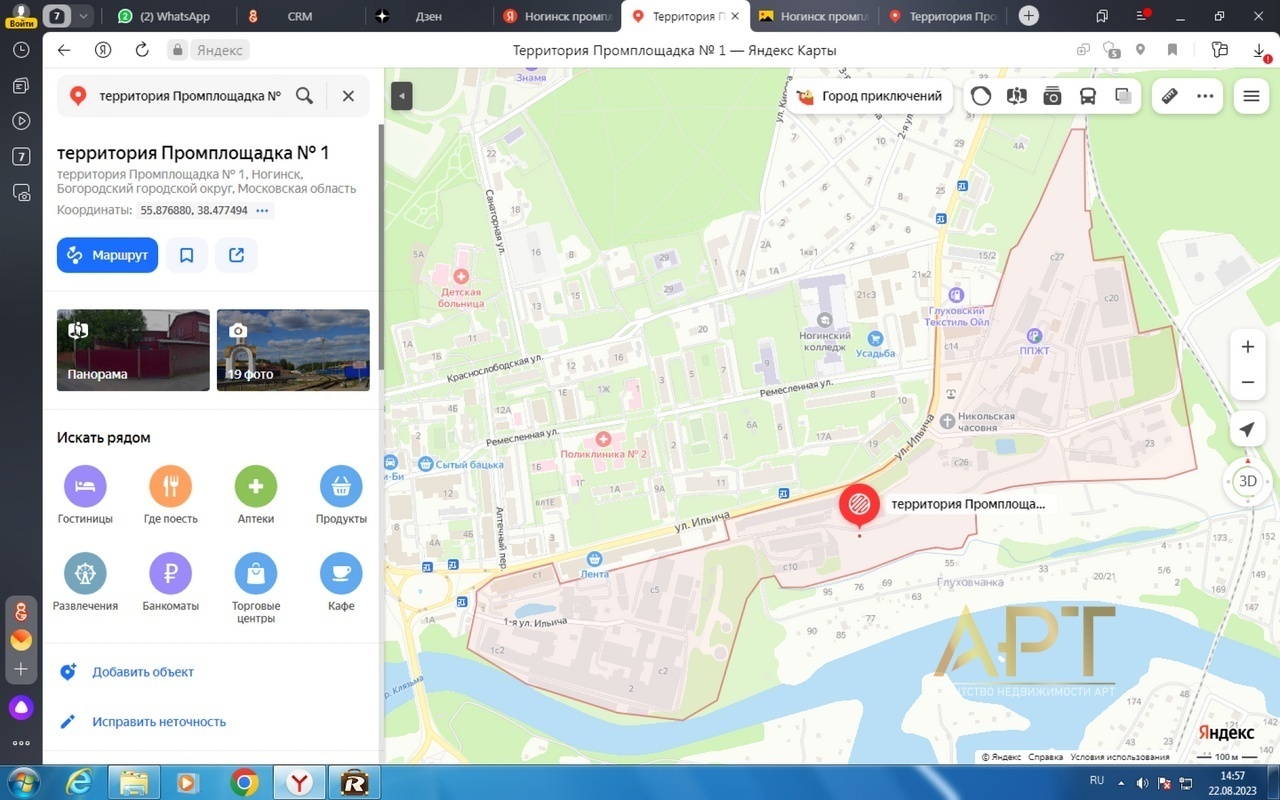Viewport: 1280px width, 800px height.
Task: Zoom in on the map with plus
Action: click(x=1247, y=347)
